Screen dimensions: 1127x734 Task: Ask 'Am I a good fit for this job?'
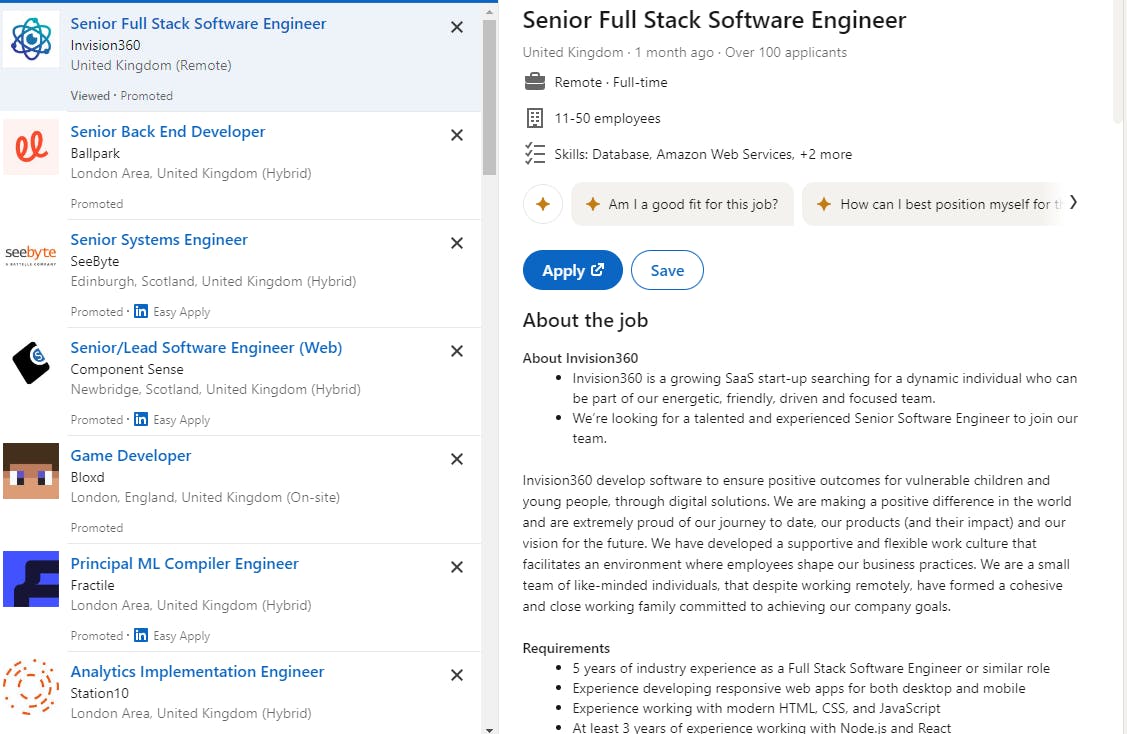click(683, 204)
